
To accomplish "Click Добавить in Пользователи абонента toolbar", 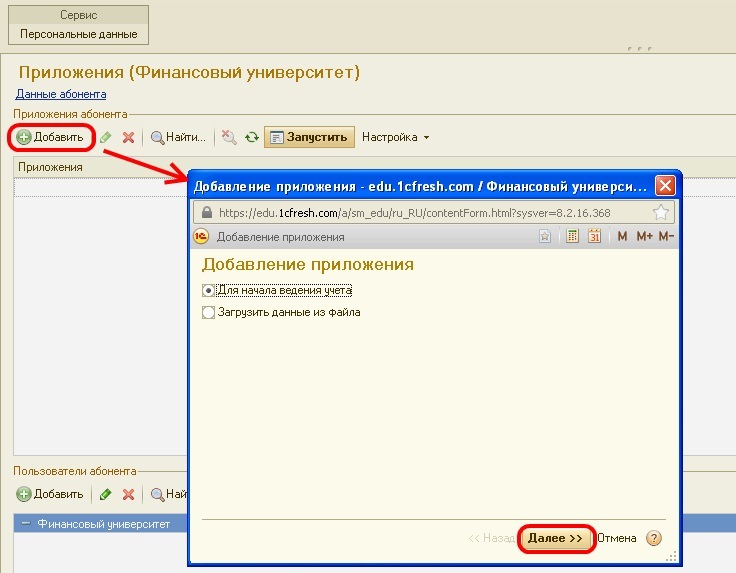I will click(x=50, y=494).
